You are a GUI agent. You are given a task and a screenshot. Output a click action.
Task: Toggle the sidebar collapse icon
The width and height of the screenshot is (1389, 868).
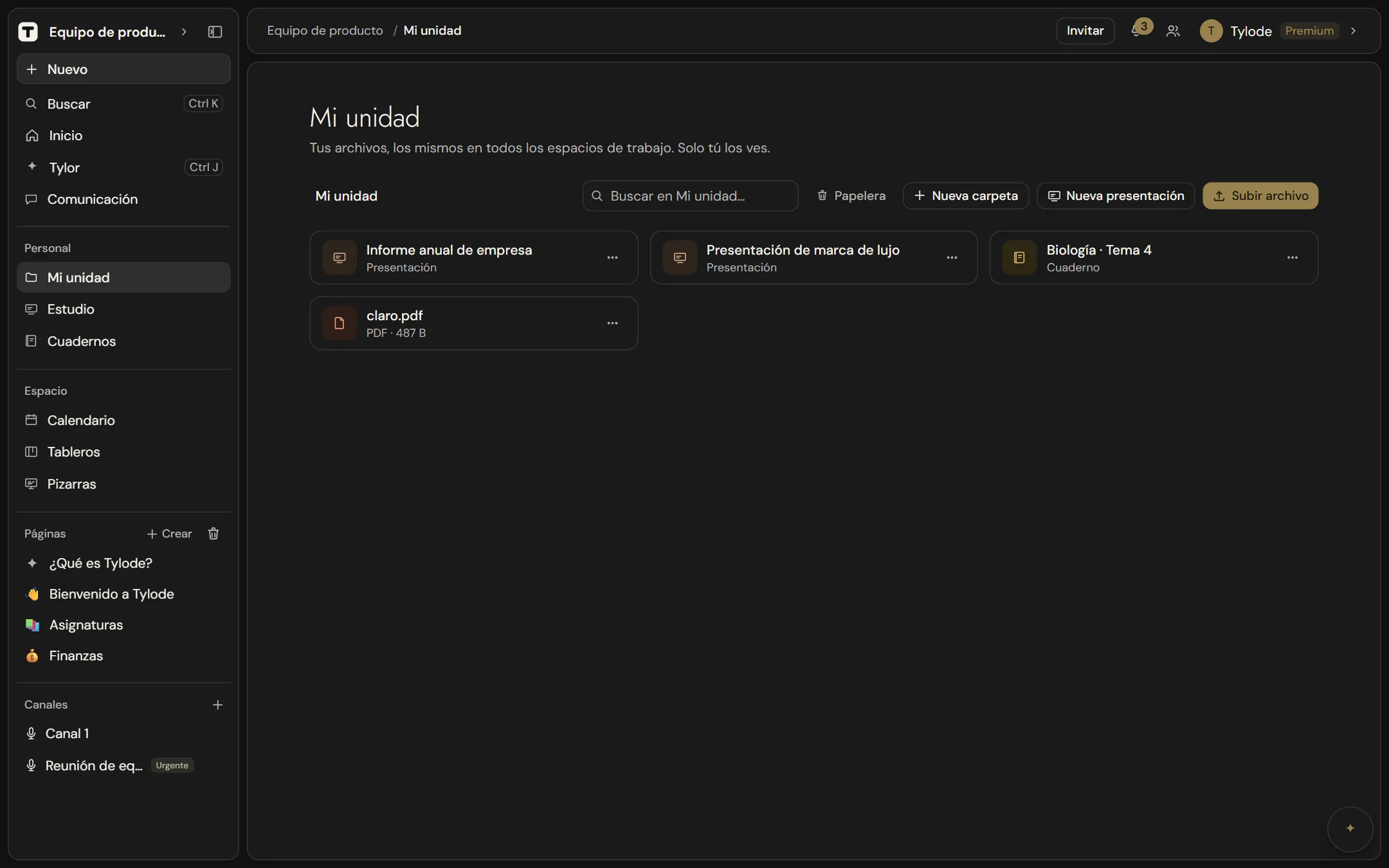pyautogui.click(x=215, y=32)
